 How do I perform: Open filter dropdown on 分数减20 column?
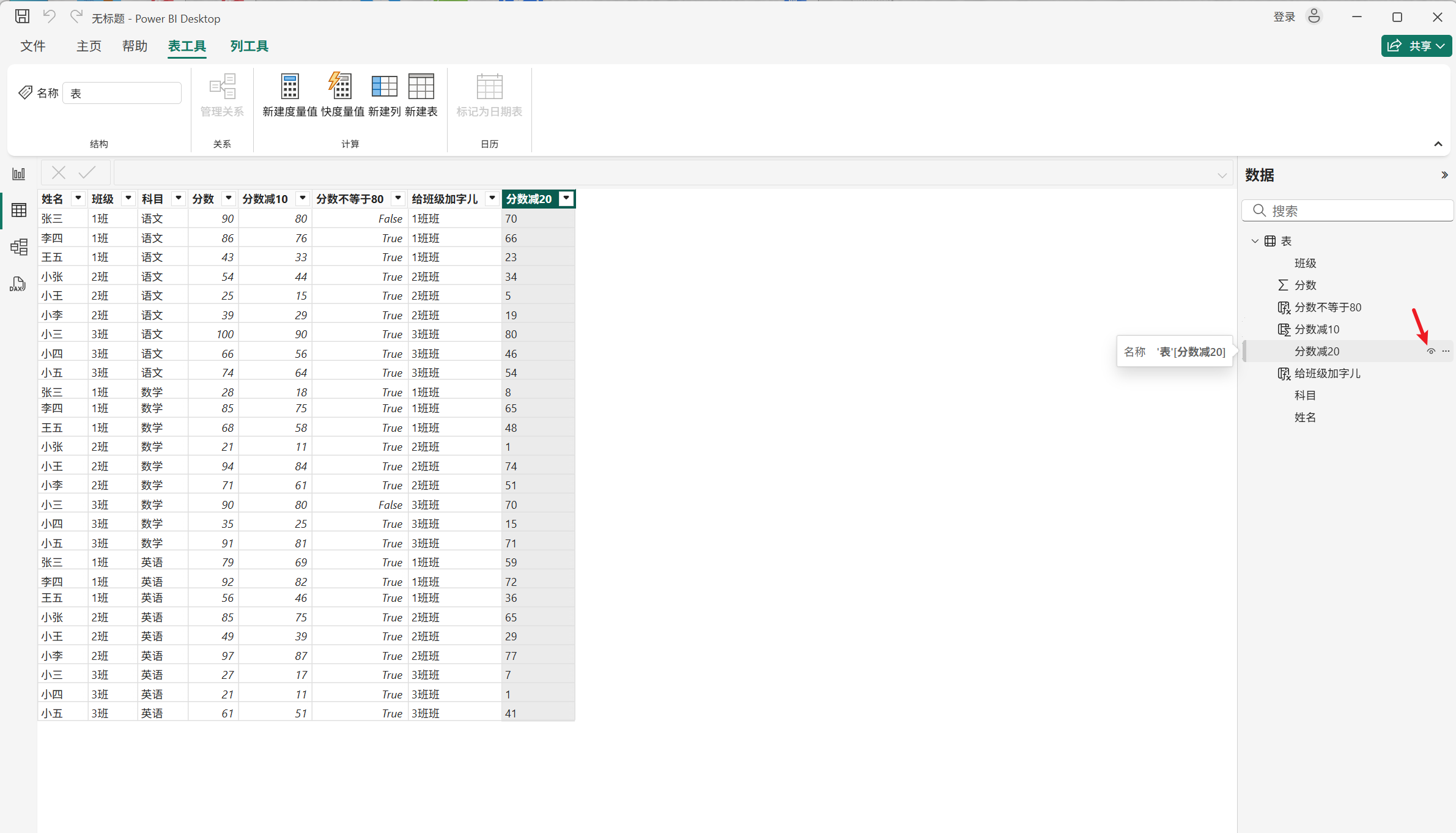(x=567, y=198)
